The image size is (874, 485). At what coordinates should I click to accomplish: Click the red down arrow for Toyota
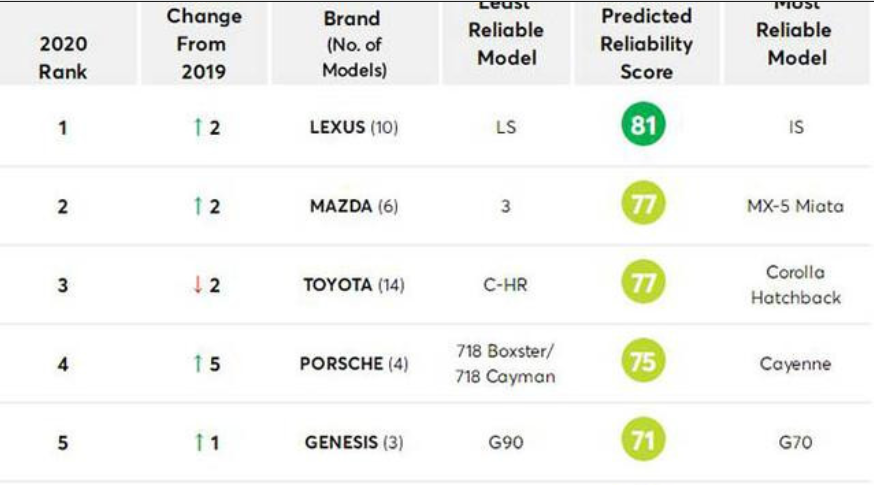point(198,285)
